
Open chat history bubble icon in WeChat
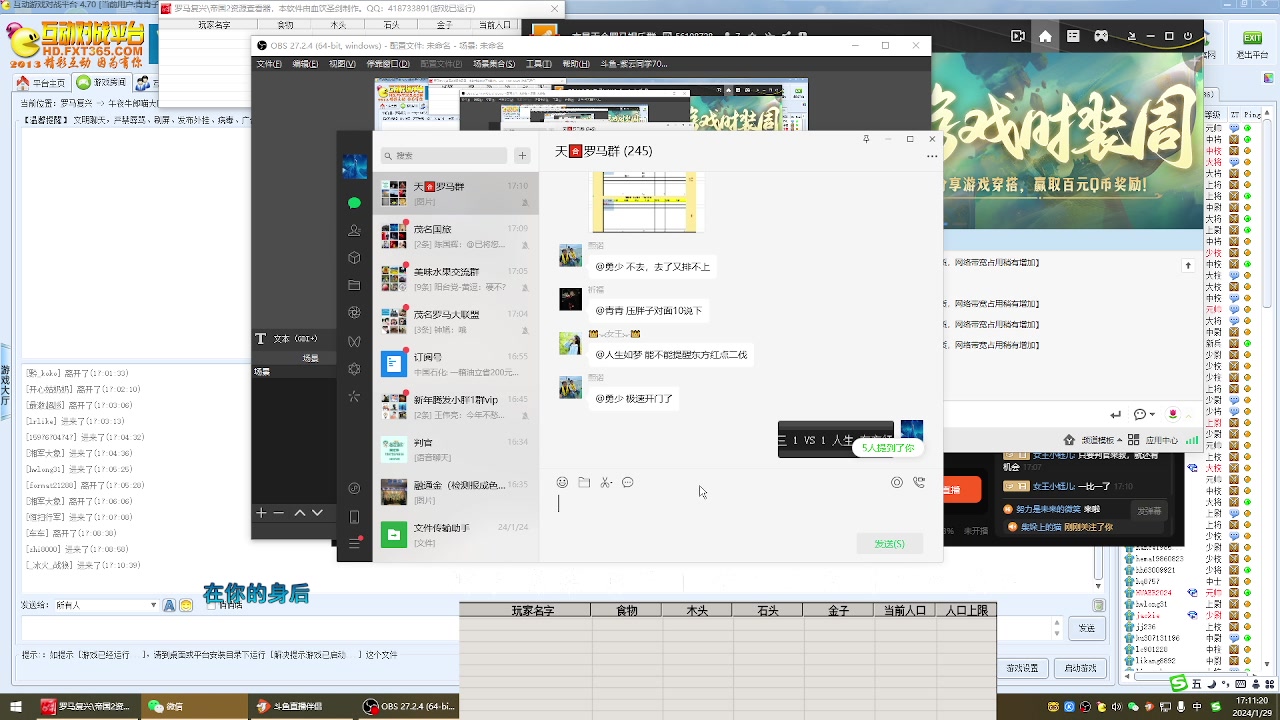pos(628,482)
